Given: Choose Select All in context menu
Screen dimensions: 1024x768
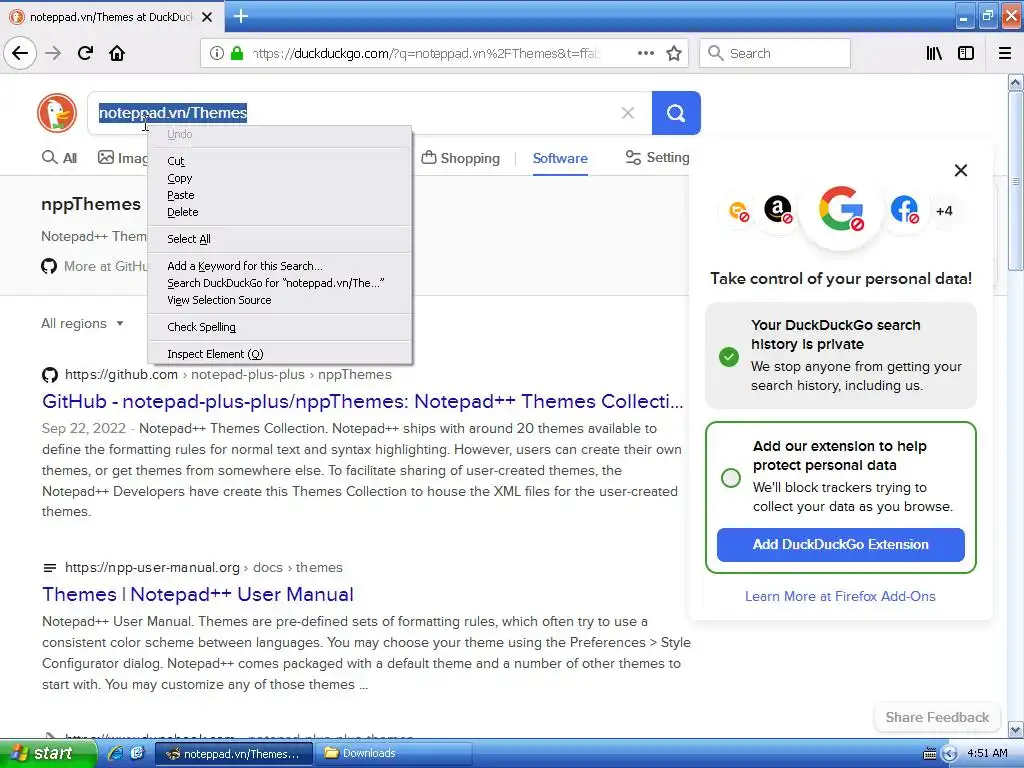Looking at the screenshot, I should (x=280, y=239).
